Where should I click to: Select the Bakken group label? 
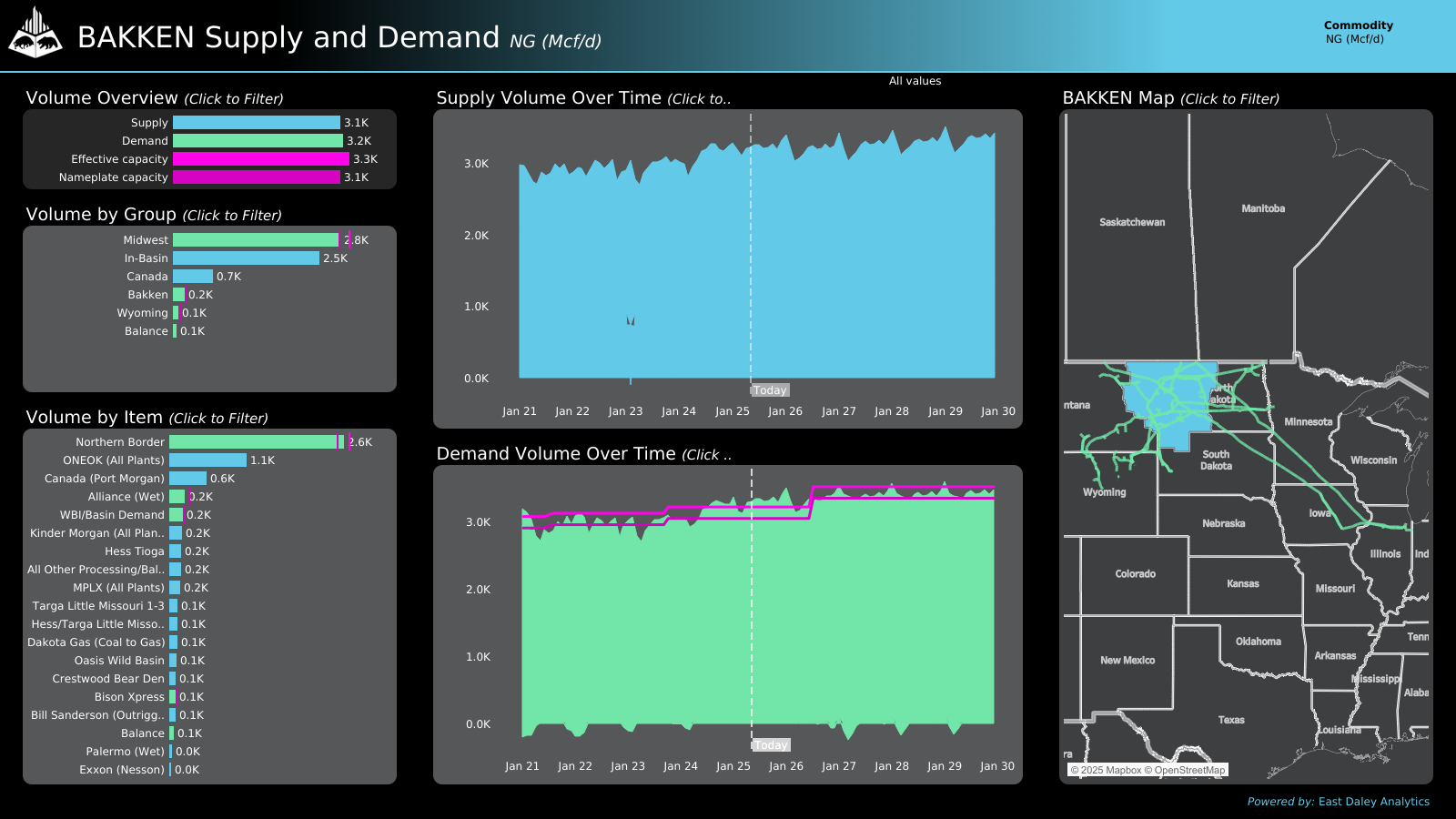147,295
